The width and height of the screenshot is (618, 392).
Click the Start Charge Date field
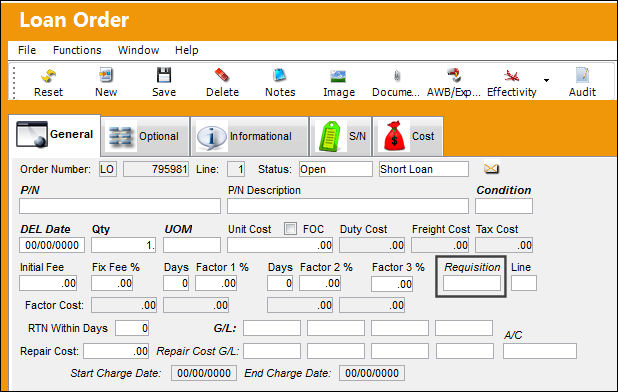click(204, 373)
